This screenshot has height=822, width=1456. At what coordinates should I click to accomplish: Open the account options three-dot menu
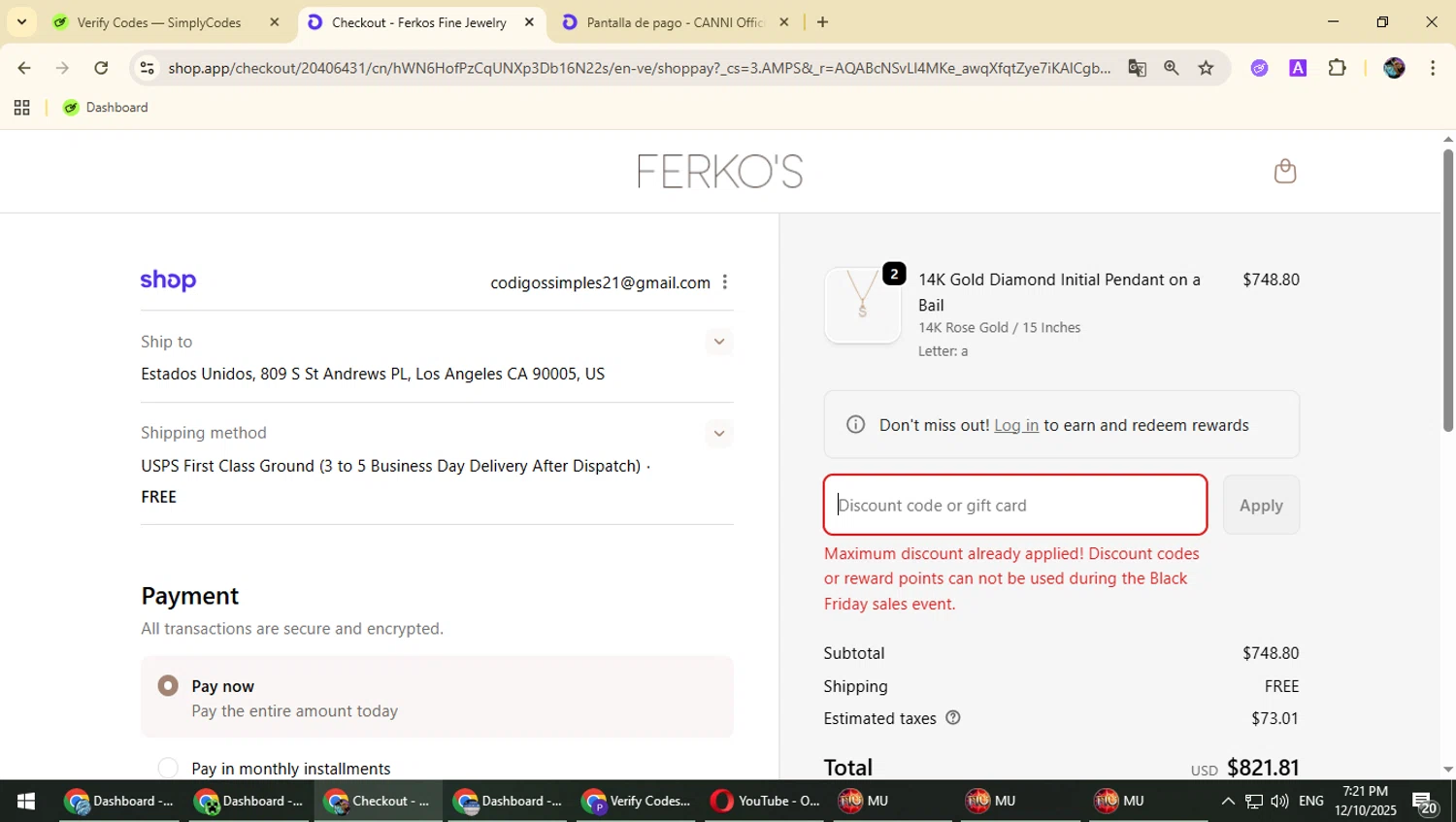tap(725, 282)
